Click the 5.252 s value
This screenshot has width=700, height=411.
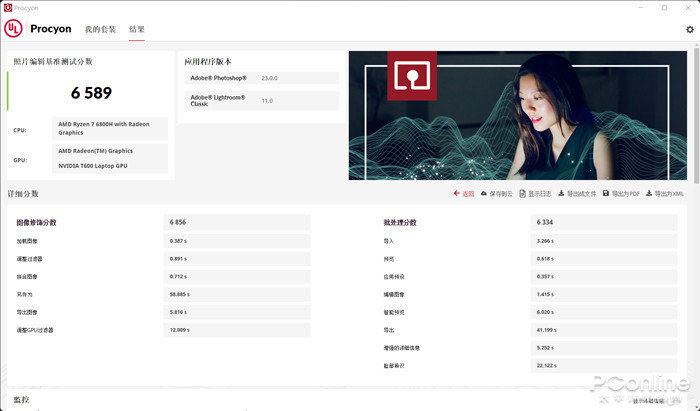point(545,348)
